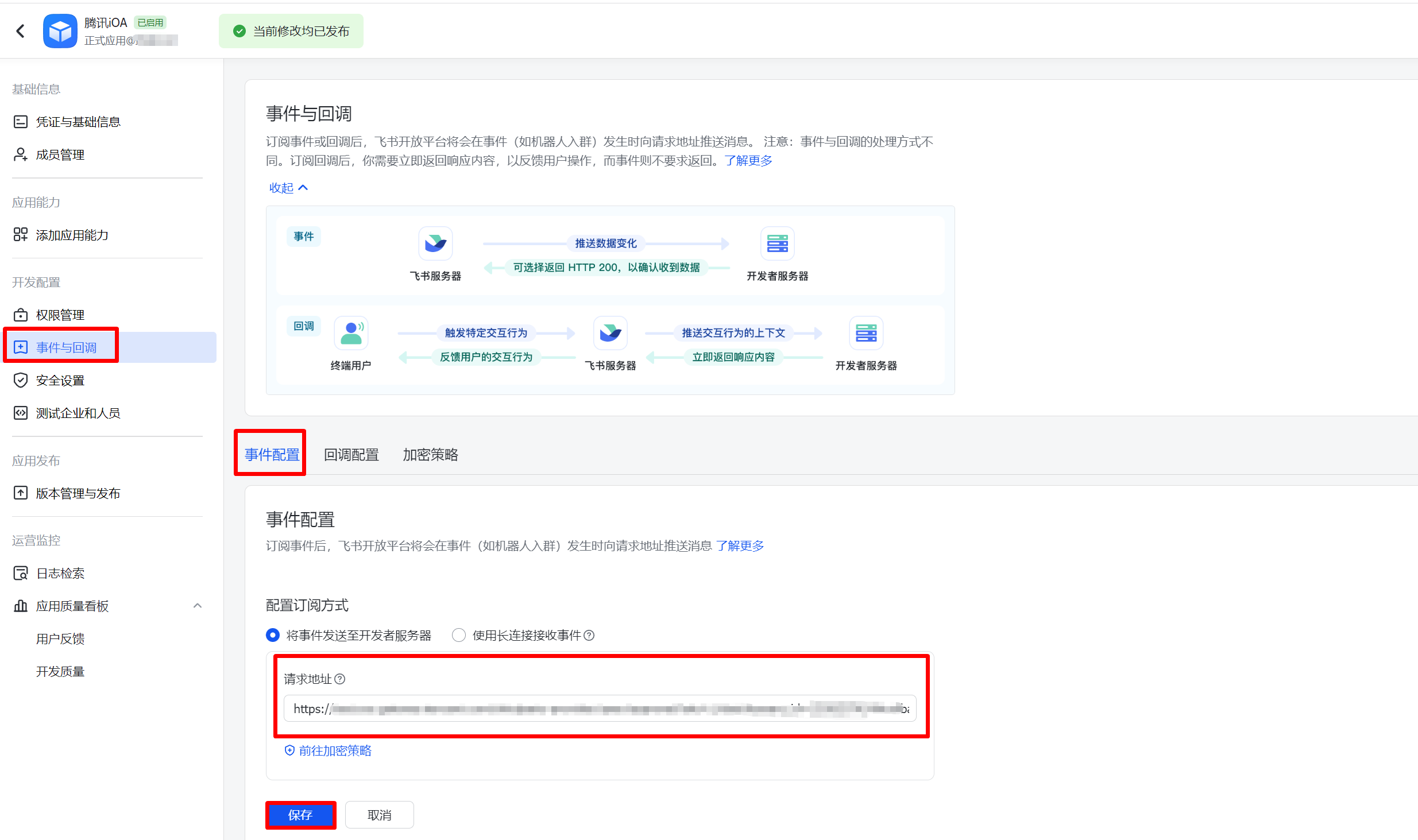The height and width of the screenshot is (840, 1418).
Task: Click the 安全设置 shield icon
Action: [x=21, y=380]
